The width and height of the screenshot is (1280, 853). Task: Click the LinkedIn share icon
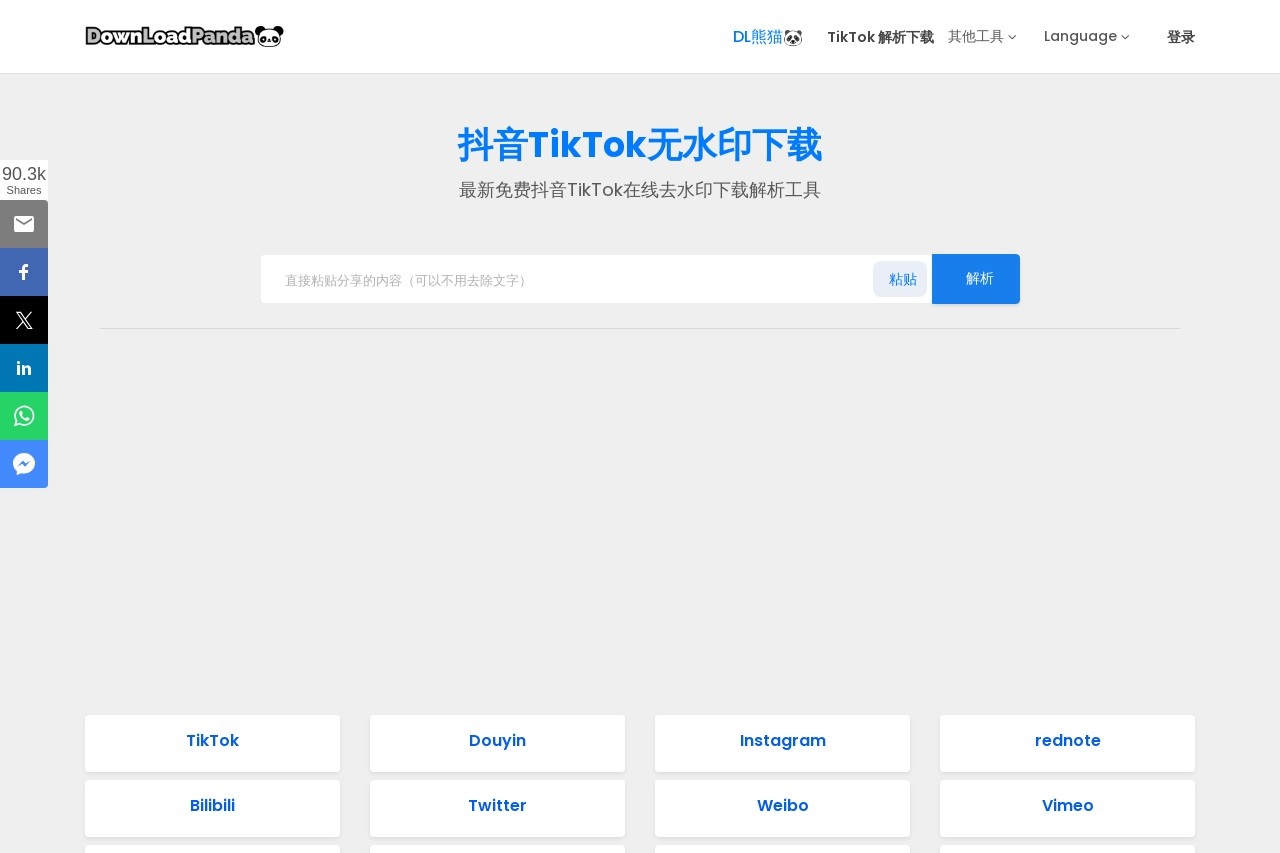(x=24, y=368)
